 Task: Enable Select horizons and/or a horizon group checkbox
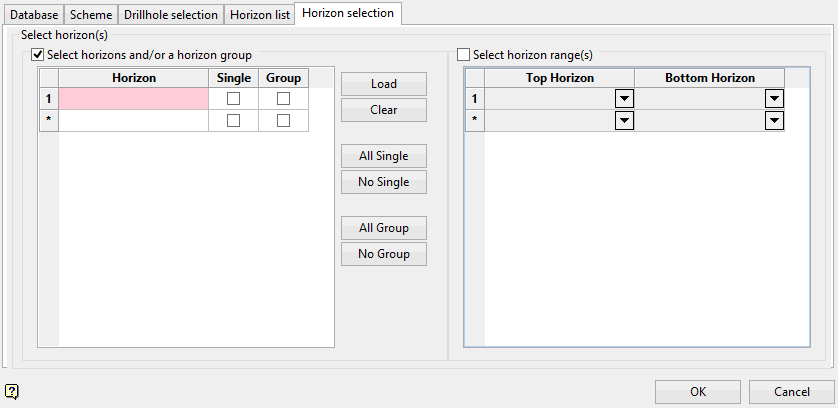pos(39,55)
